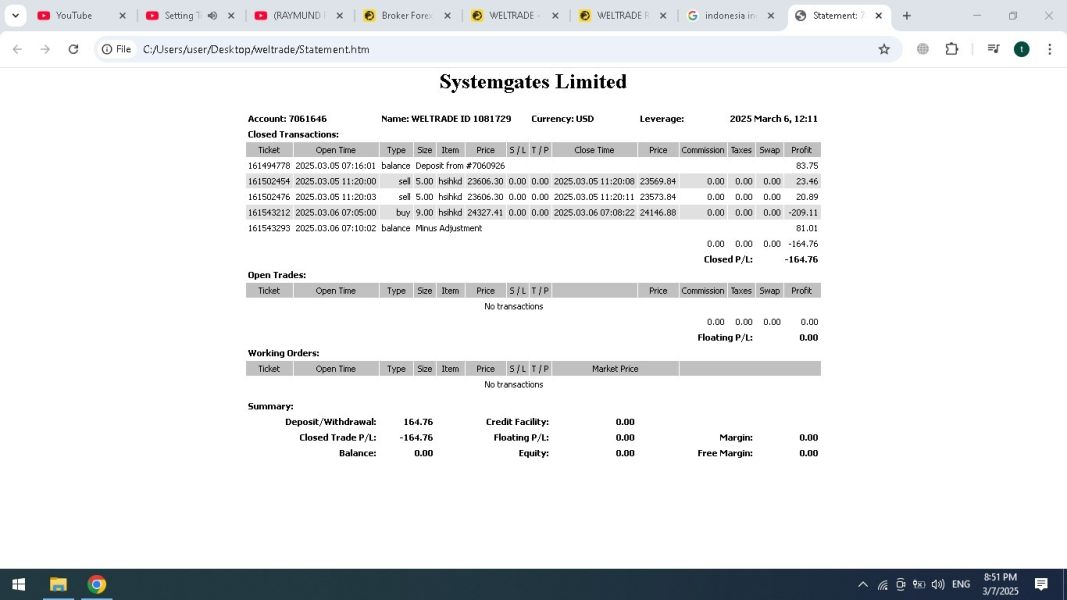The image size is (1067, 600).
Task: Select the Account: 7061646 text
Action: [287, 118]
